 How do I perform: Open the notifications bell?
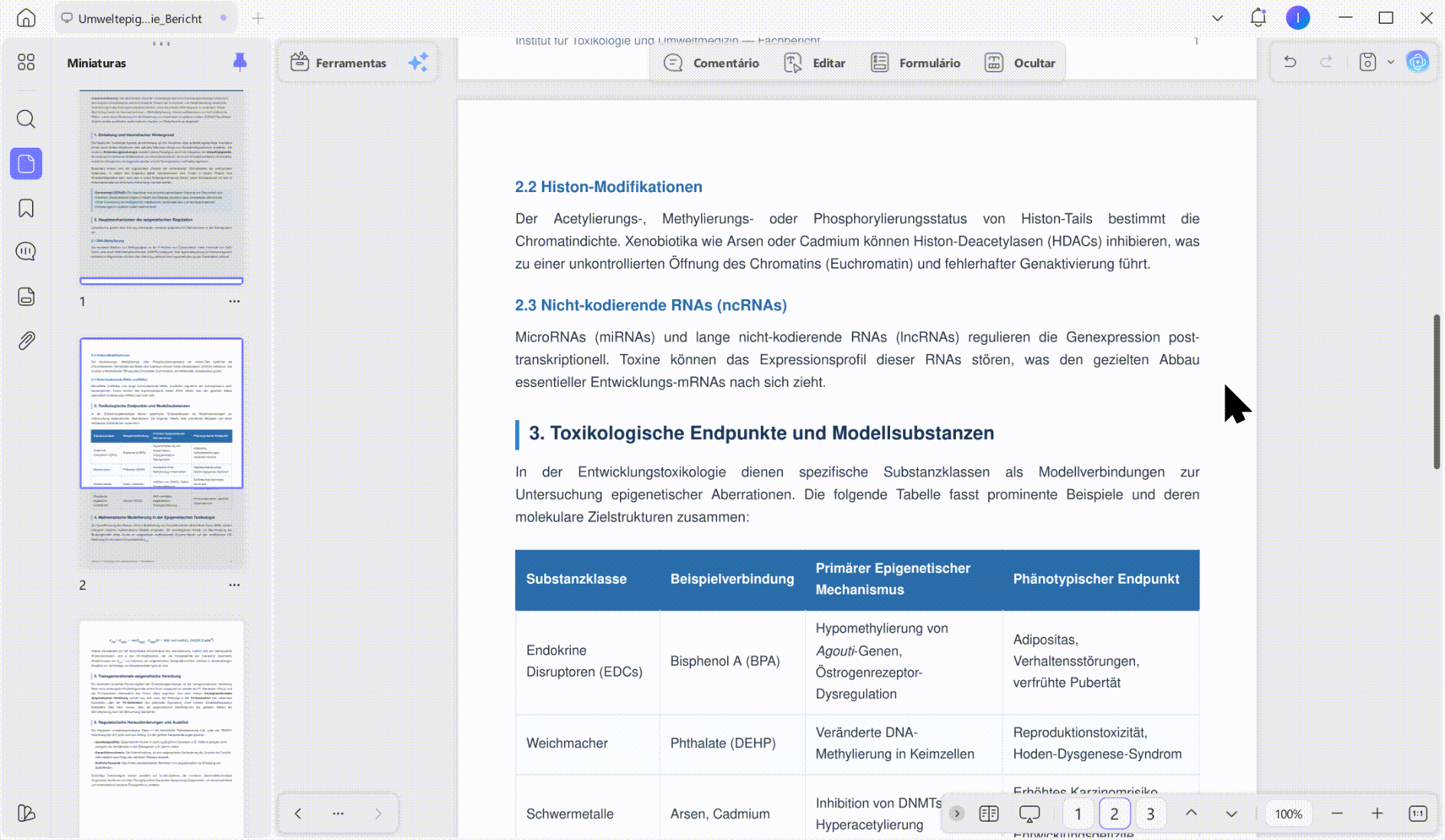point(1258,18)
